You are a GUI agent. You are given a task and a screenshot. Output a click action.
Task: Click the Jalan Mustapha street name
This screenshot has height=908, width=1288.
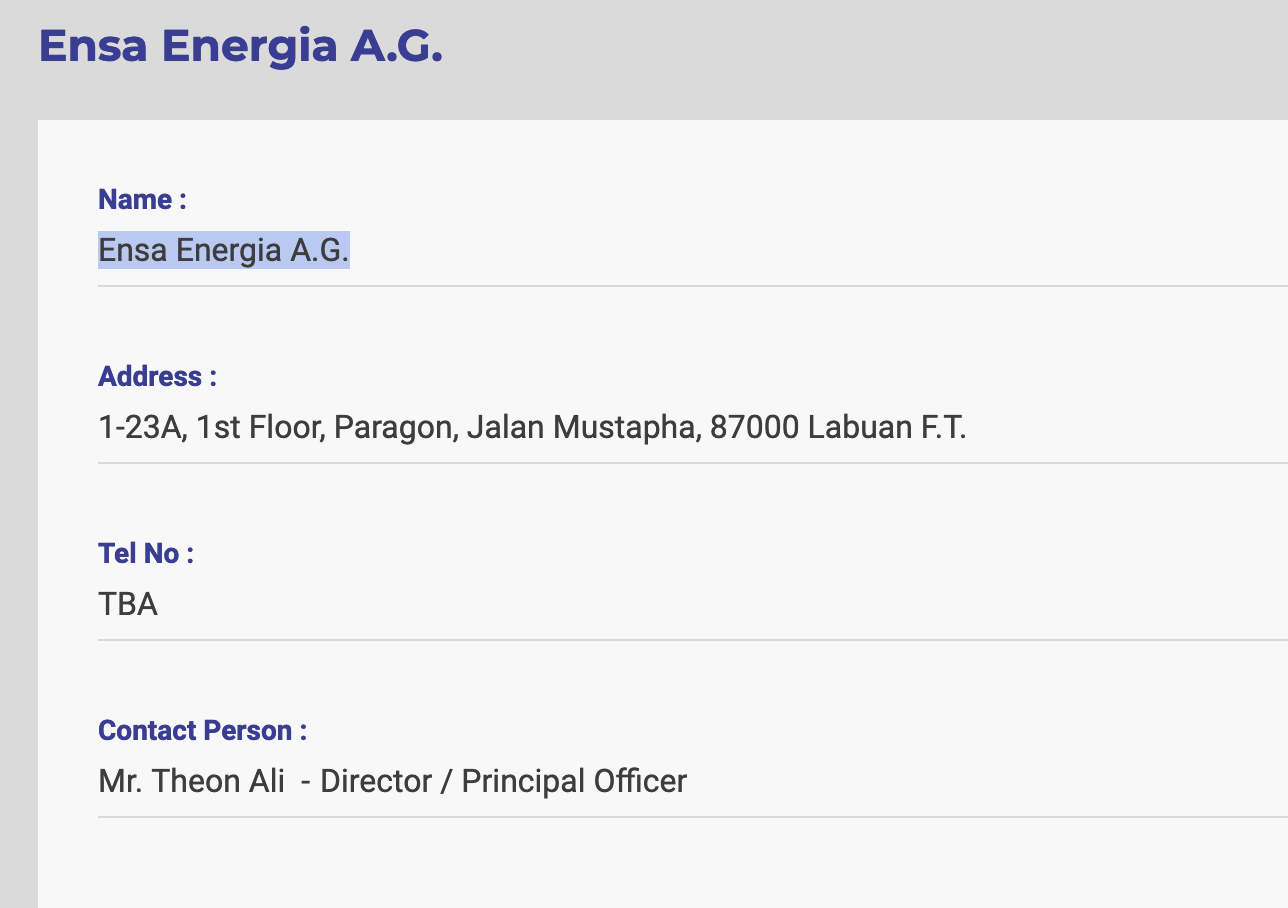tap(584, 428)
